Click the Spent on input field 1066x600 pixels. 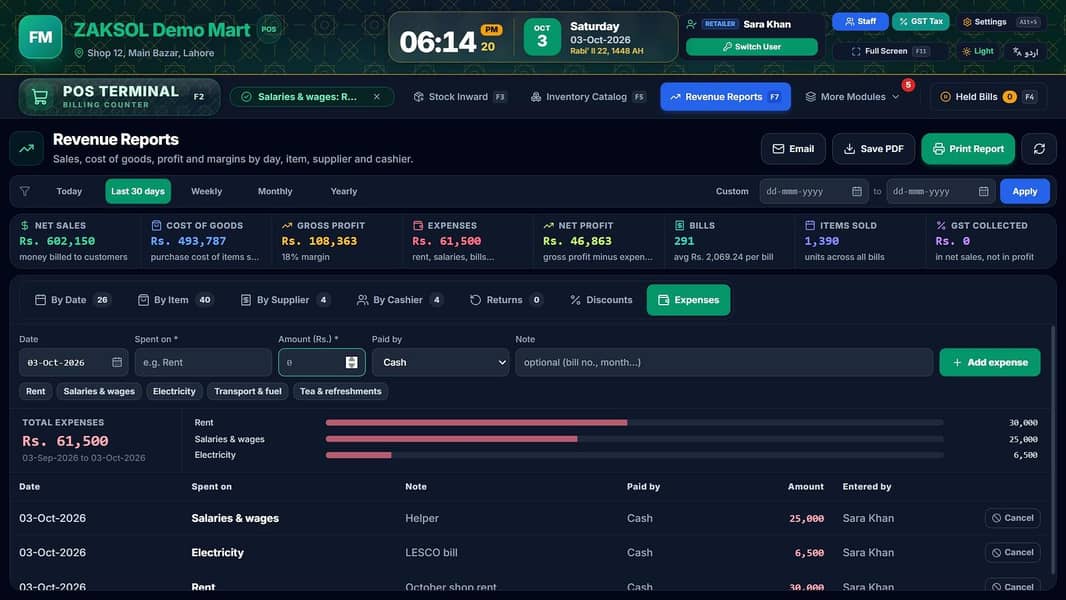click(203, 362)
